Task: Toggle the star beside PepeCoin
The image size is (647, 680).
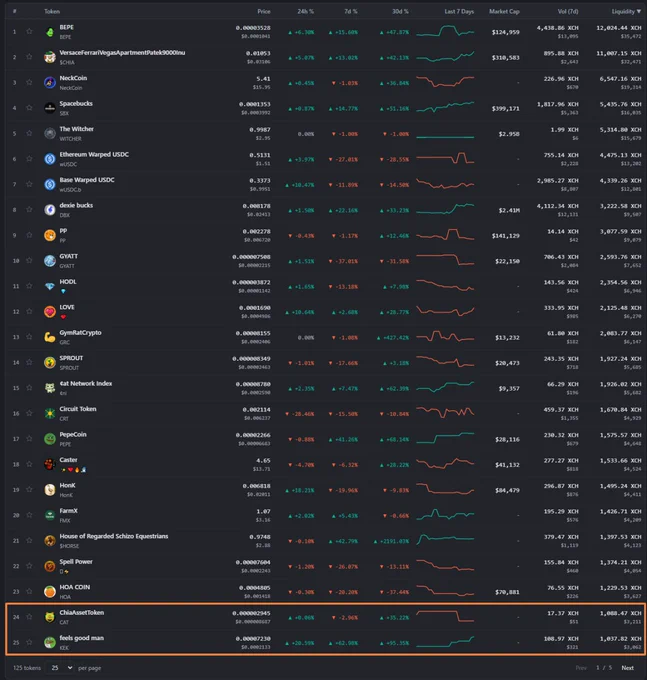Action: pos(29,438)
